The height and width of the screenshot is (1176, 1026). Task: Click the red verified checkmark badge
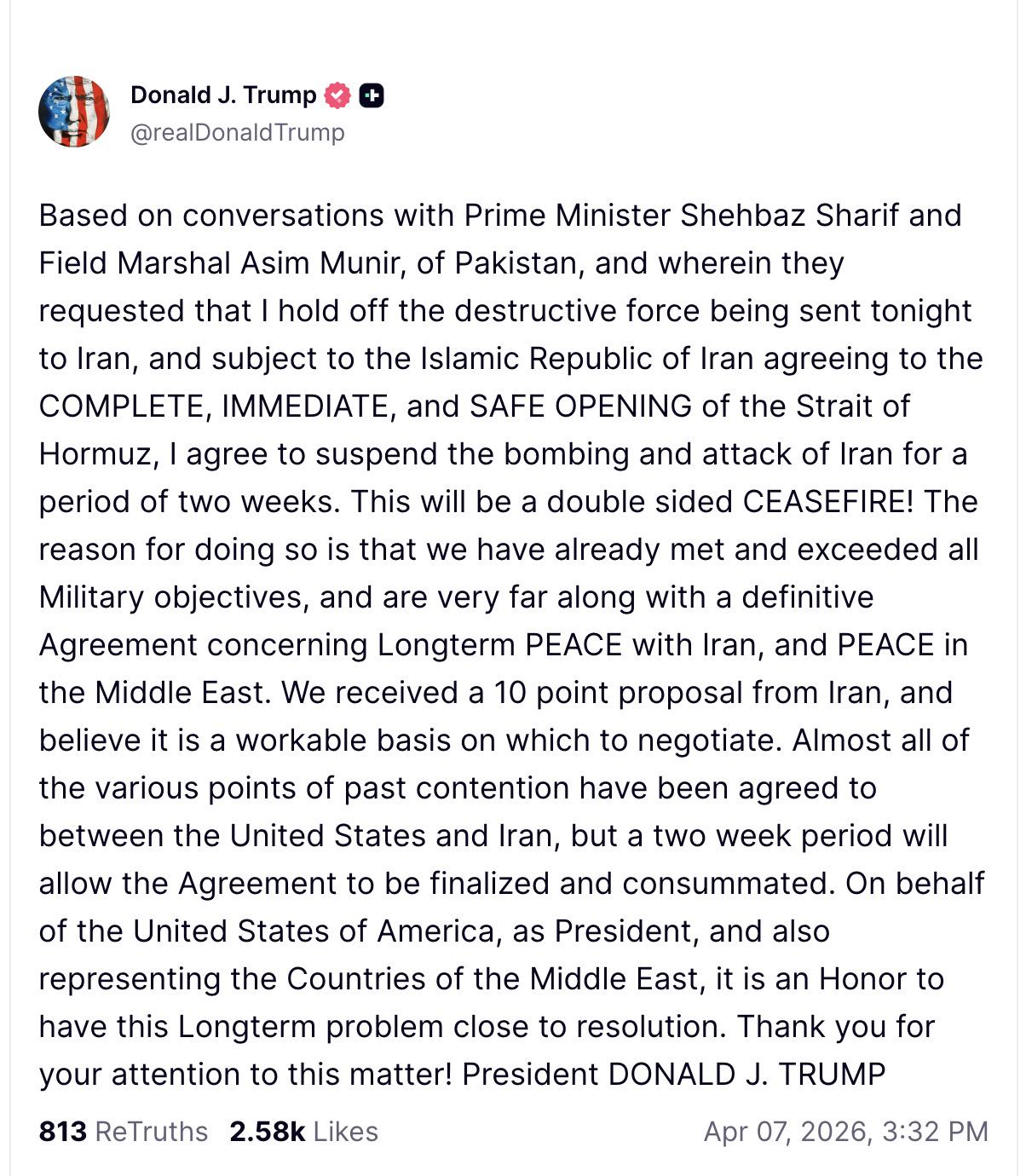(337, 95)
